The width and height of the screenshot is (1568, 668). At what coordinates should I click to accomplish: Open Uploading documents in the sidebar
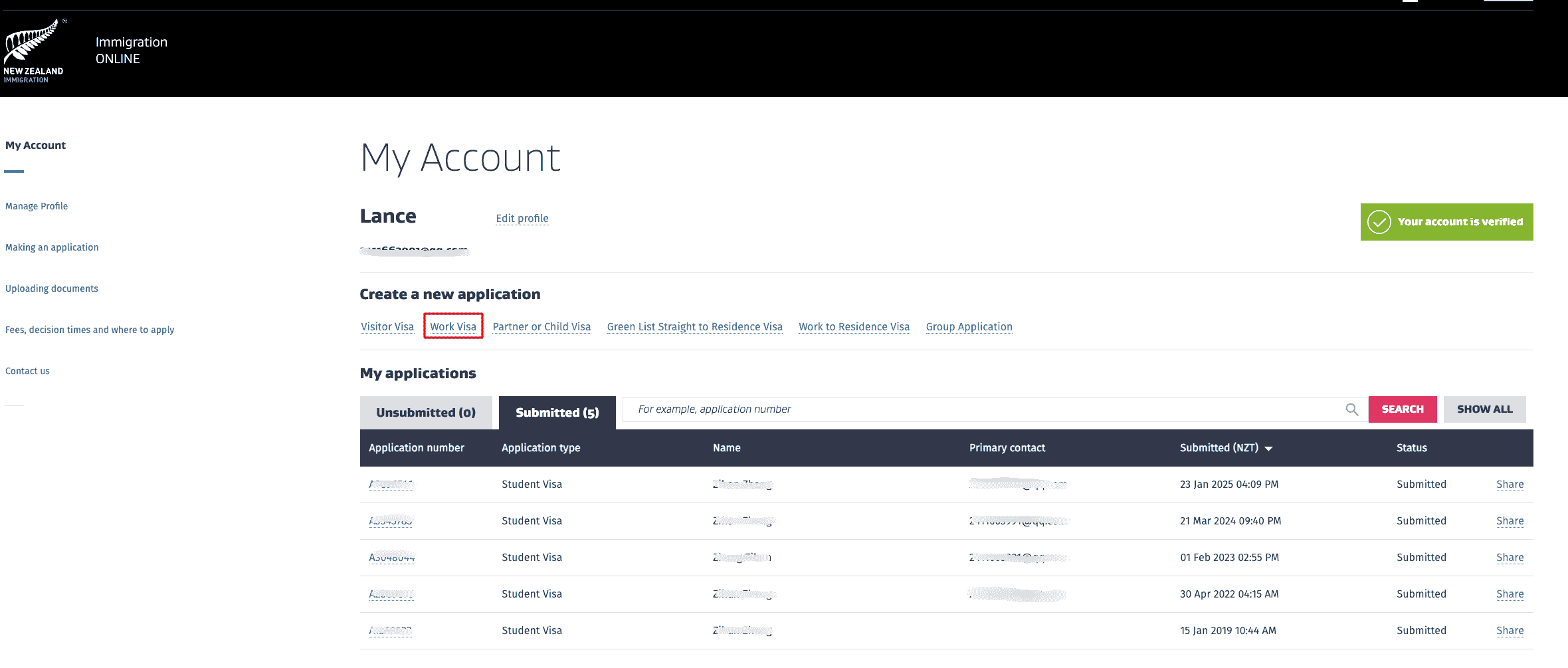coord(51,288)
